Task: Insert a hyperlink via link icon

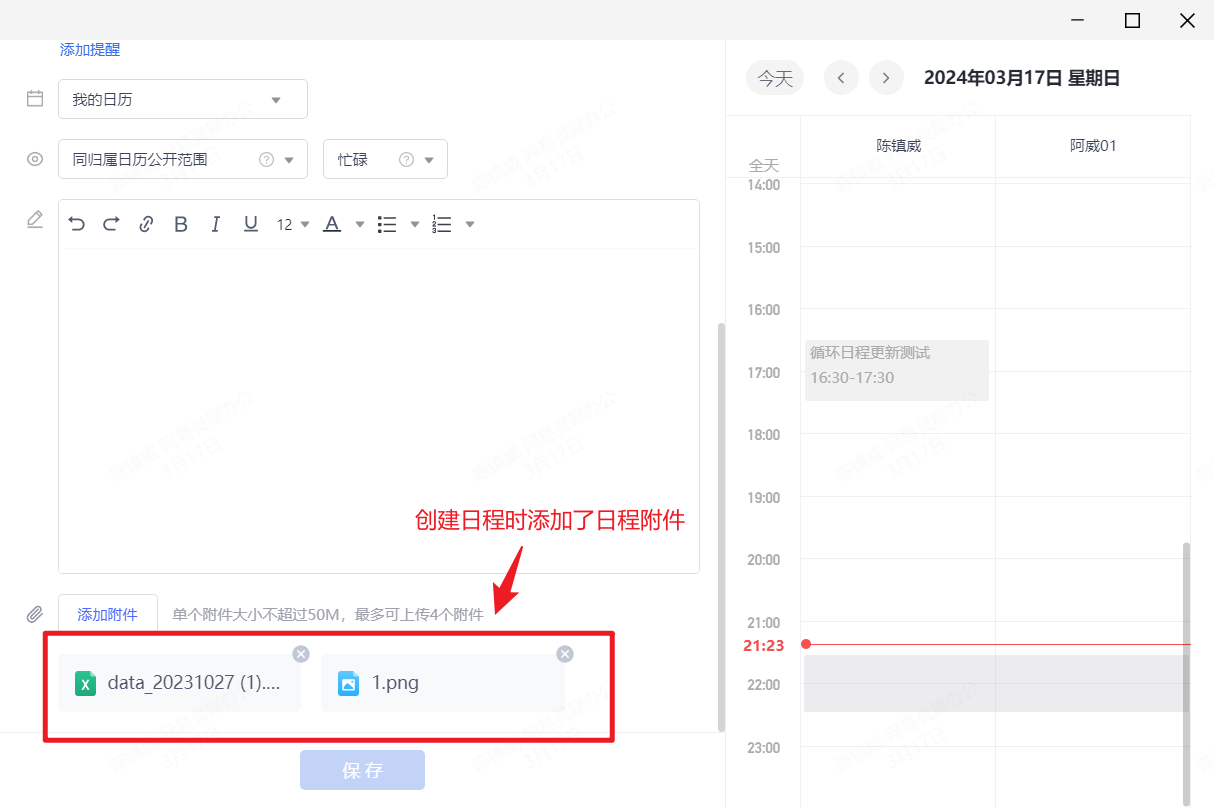Action: coord(146,224)
